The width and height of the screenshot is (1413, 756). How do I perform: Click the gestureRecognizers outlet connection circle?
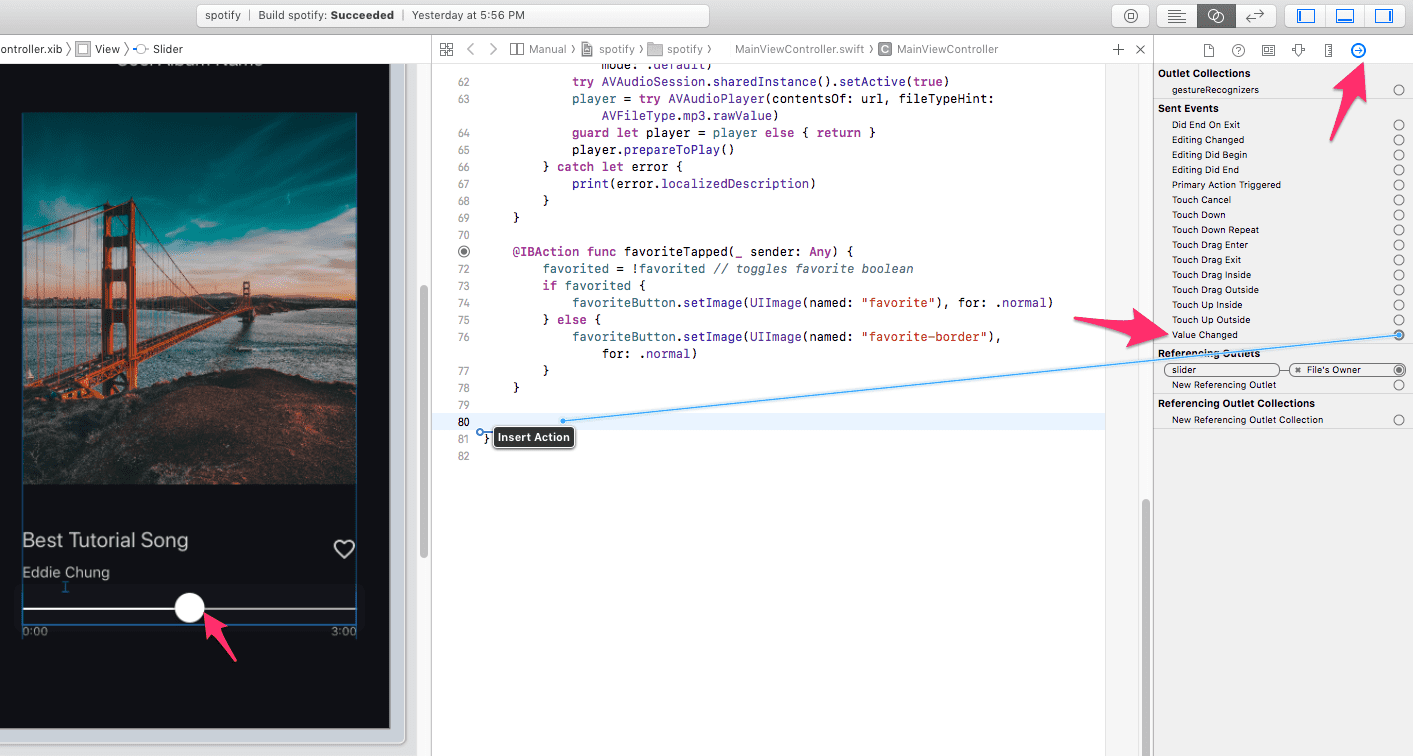(x=1399, y=90)
